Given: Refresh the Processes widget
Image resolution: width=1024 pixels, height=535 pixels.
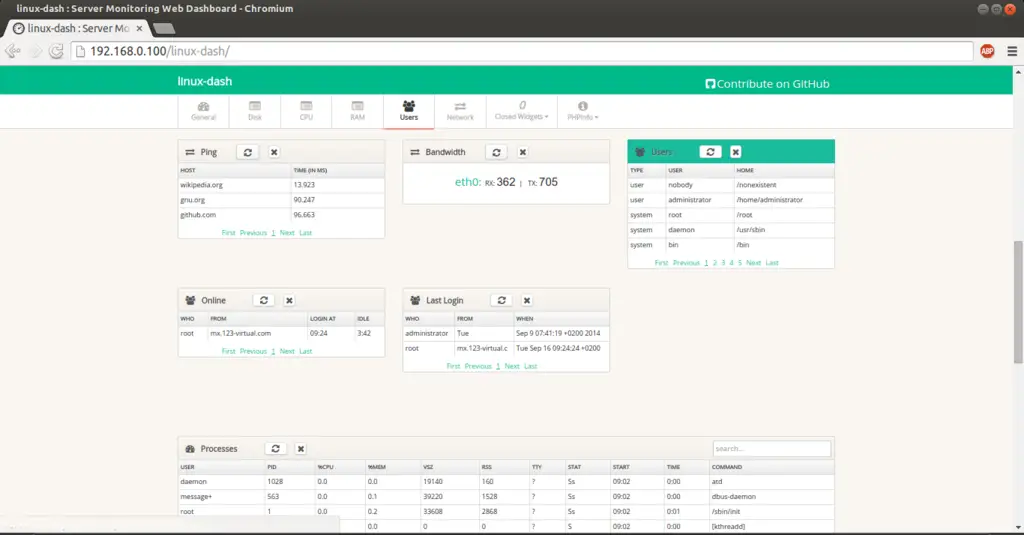Looking at the screenshot, I should [x=276, y=449].
